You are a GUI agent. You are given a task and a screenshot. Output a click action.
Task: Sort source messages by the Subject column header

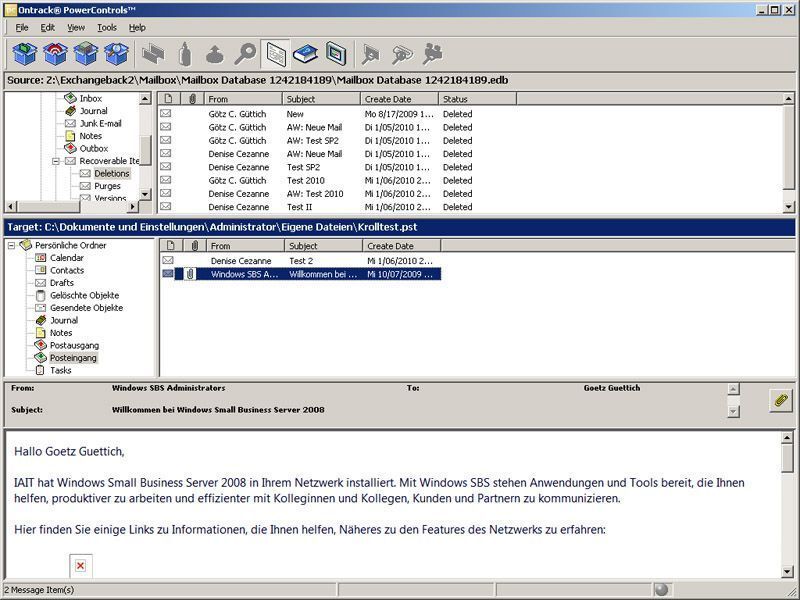(x=310, y=98)
